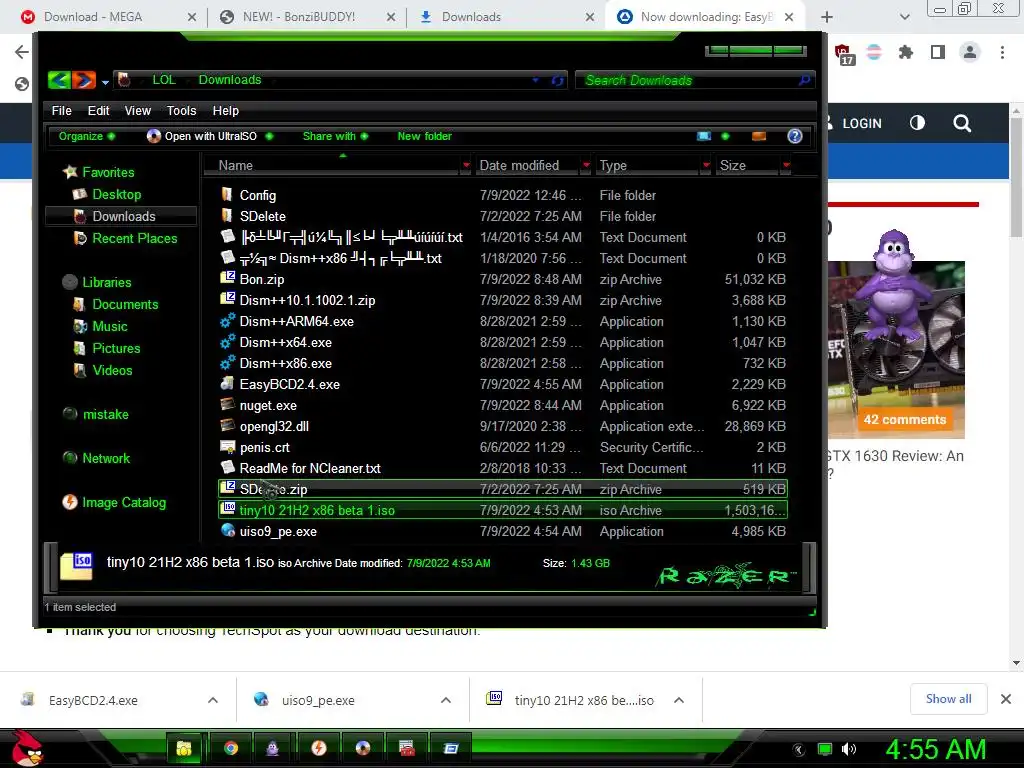Open the Size column filter dropdown
Viewport: 1024px width, 768px height.
[786, 165]
